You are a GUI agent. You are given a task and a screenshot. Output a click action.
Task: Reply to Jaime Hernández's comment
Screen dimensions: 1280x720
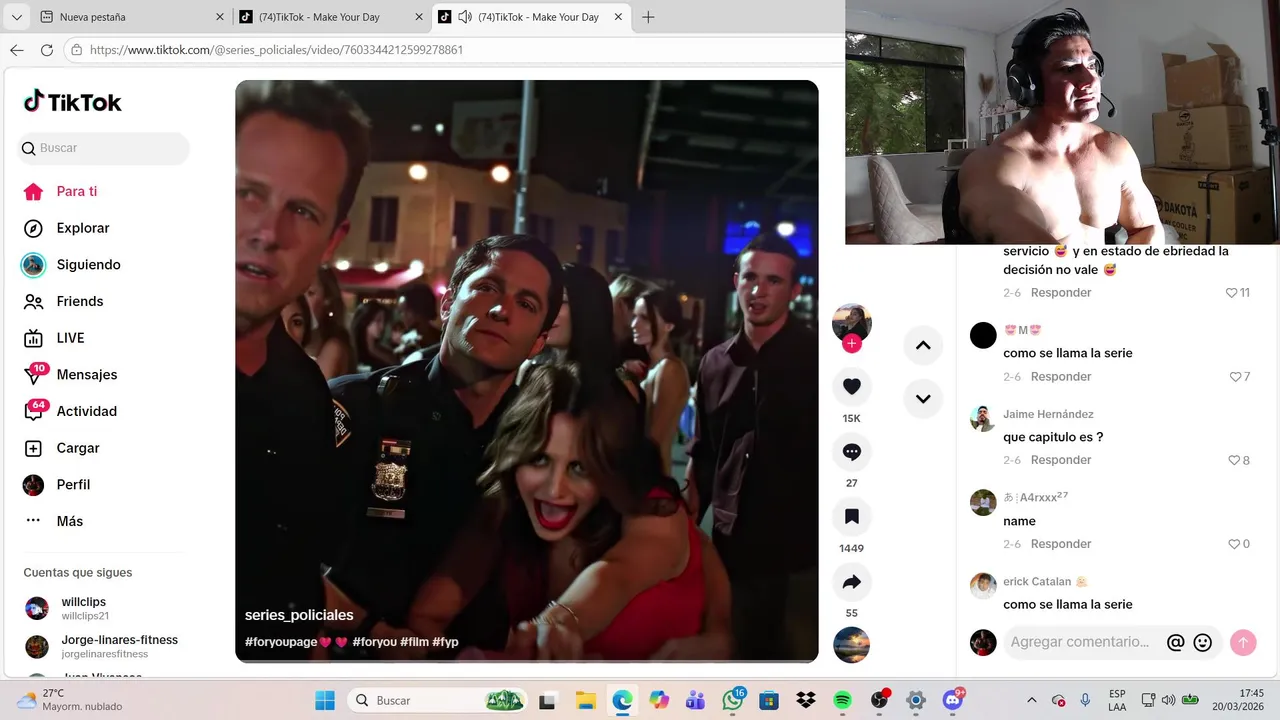pyautogui.click(x=1061, y=460)
